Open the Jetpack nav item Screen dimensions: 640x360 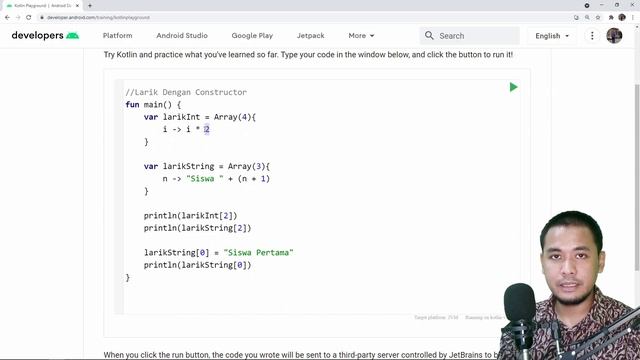pos(311,36)
